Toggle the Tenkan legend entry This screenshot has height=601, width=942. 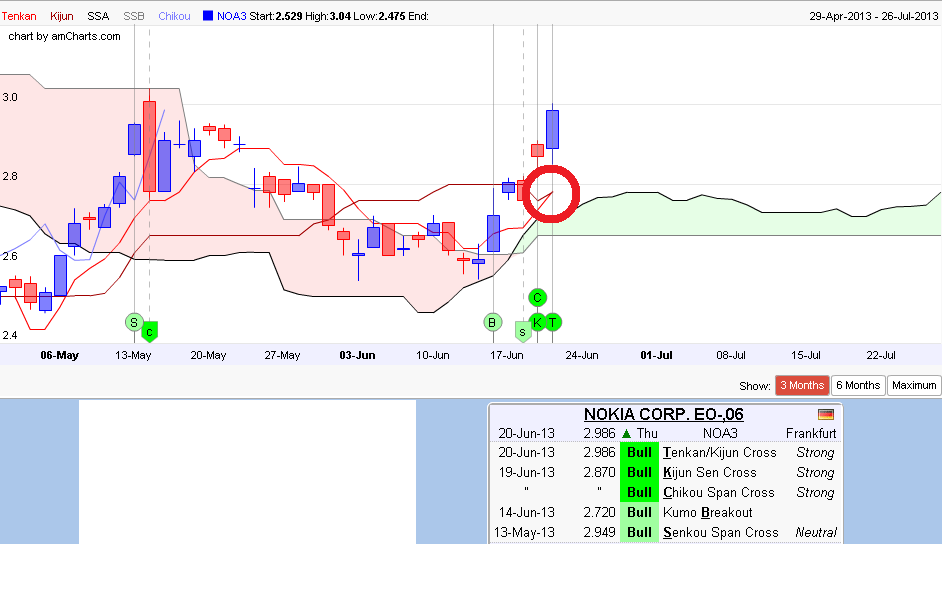19,16
